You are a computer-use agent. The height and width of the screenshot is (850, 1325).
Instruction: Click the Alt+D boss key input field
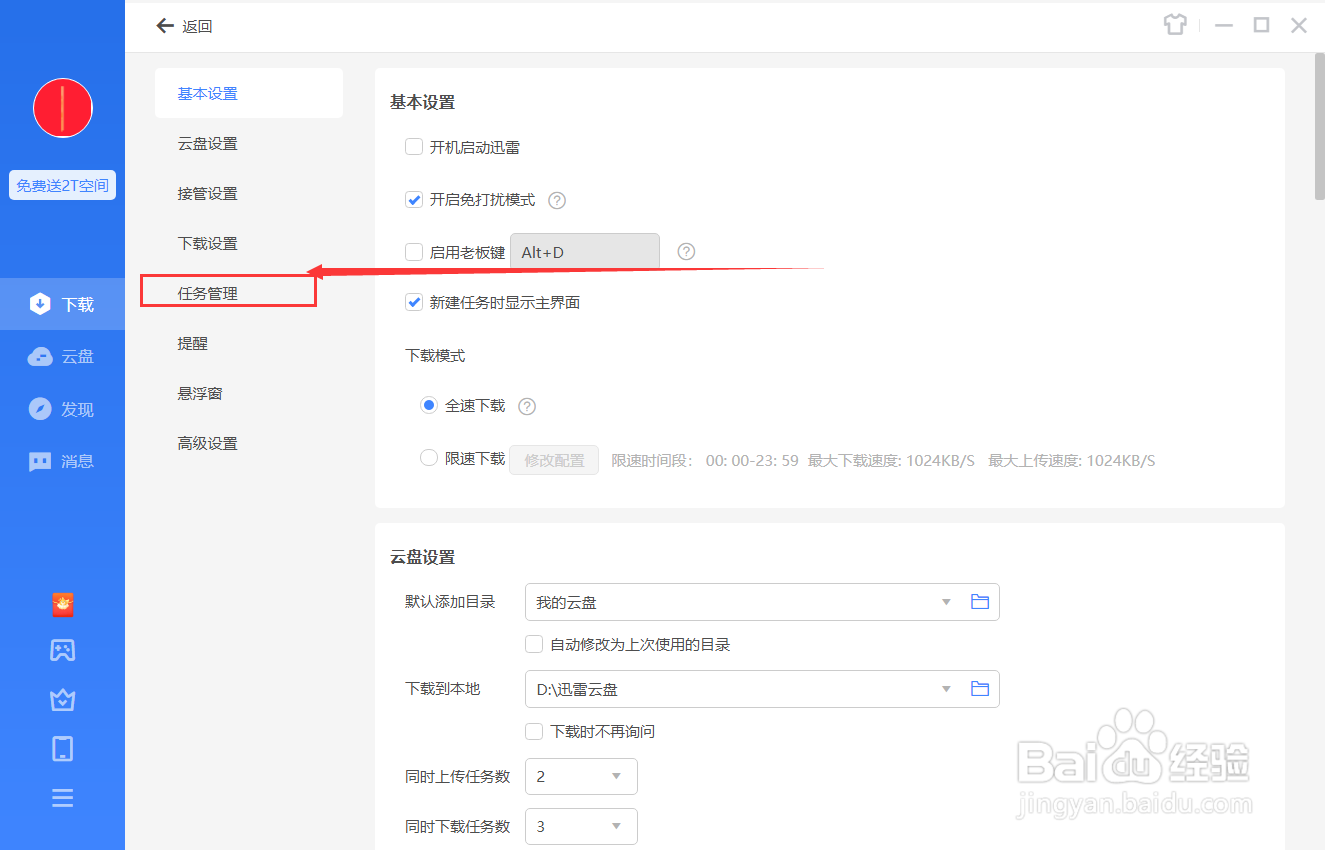[x=585, y=252]
